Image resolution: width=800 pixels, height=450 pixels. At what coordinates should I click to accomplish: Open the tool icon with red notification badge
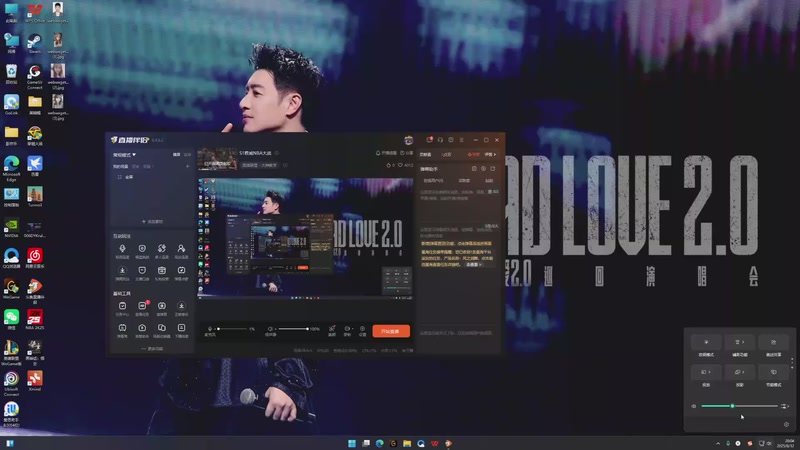pos(142,308)
